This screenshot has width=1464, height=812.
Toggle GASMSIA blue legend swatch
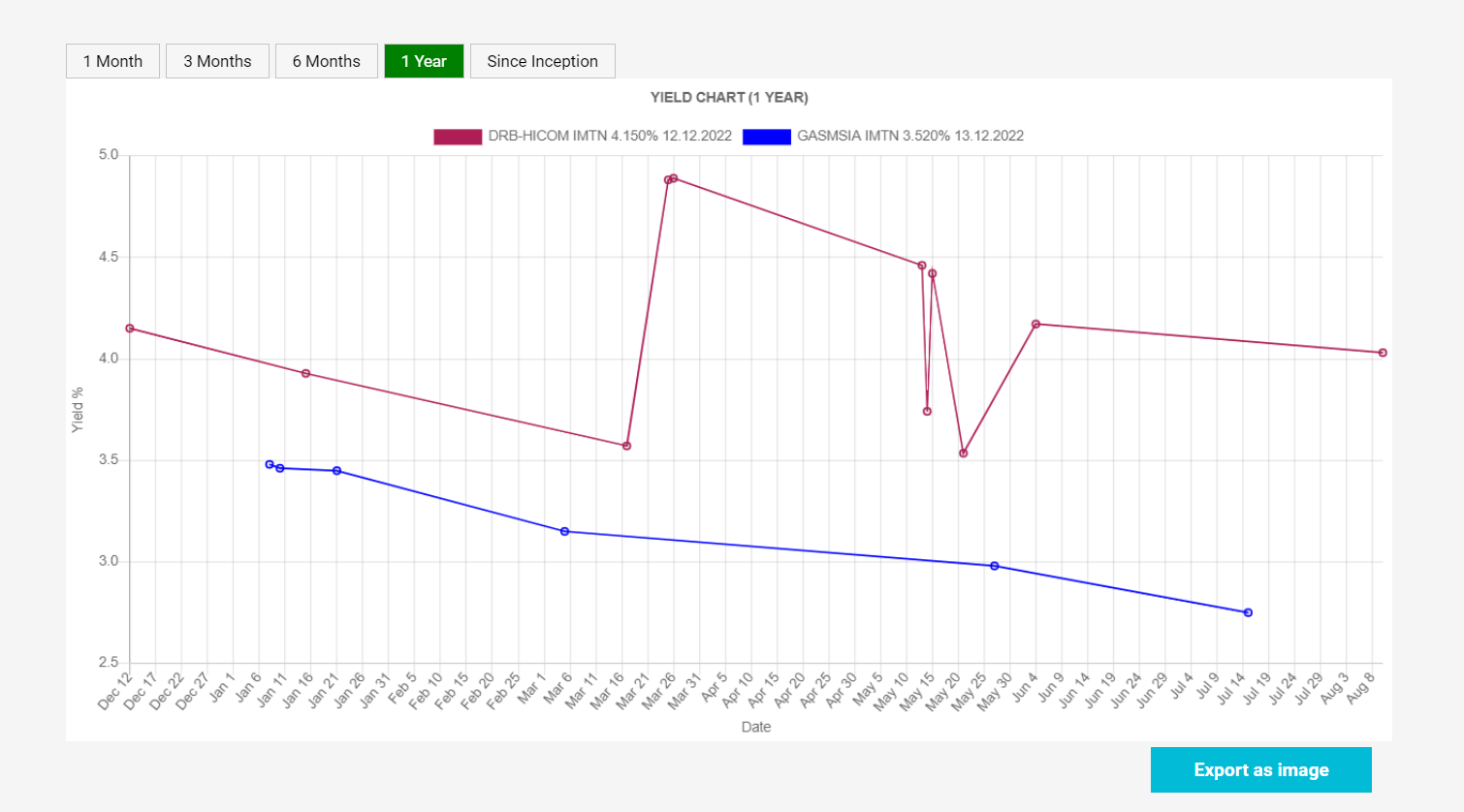tap(767, 137)
